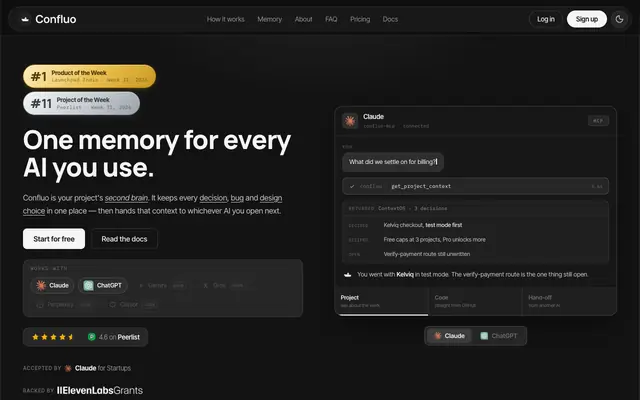Click the Claude chip under Works with
This screenshot has height=400, width=640.
52,285
